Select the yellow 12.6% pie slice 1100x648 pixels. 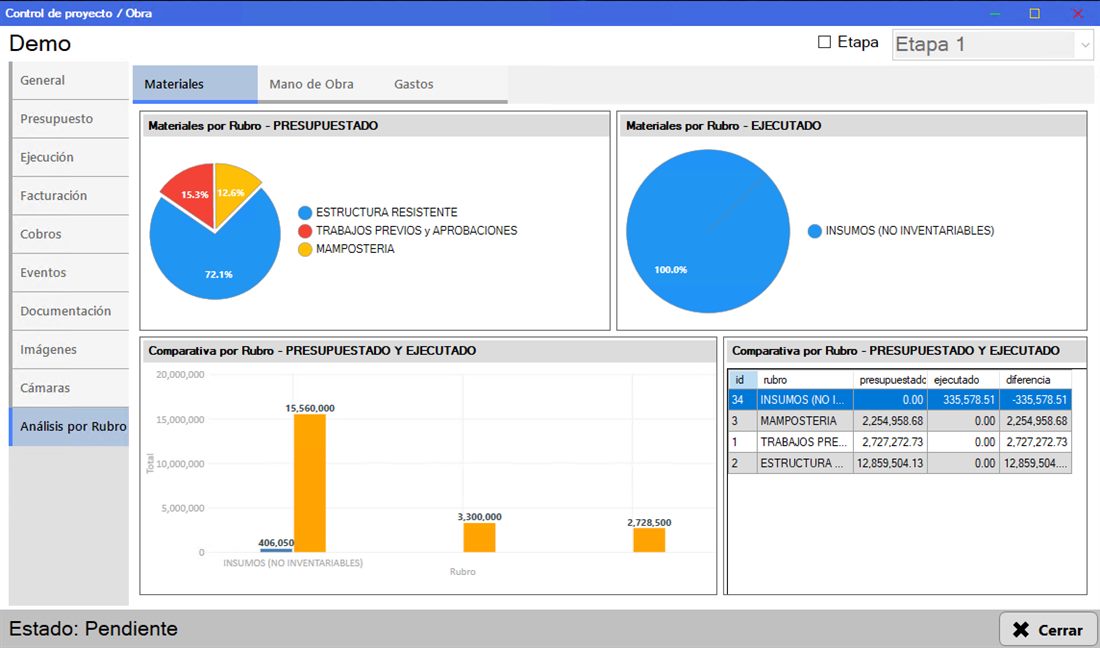click(233, 189)
